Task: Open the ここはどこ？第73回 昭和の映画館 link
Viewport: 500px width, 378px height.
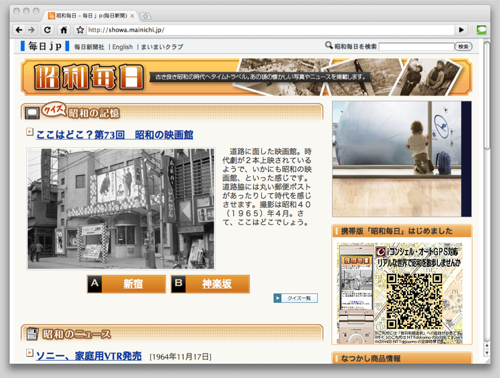Action: tap(115, 135)
